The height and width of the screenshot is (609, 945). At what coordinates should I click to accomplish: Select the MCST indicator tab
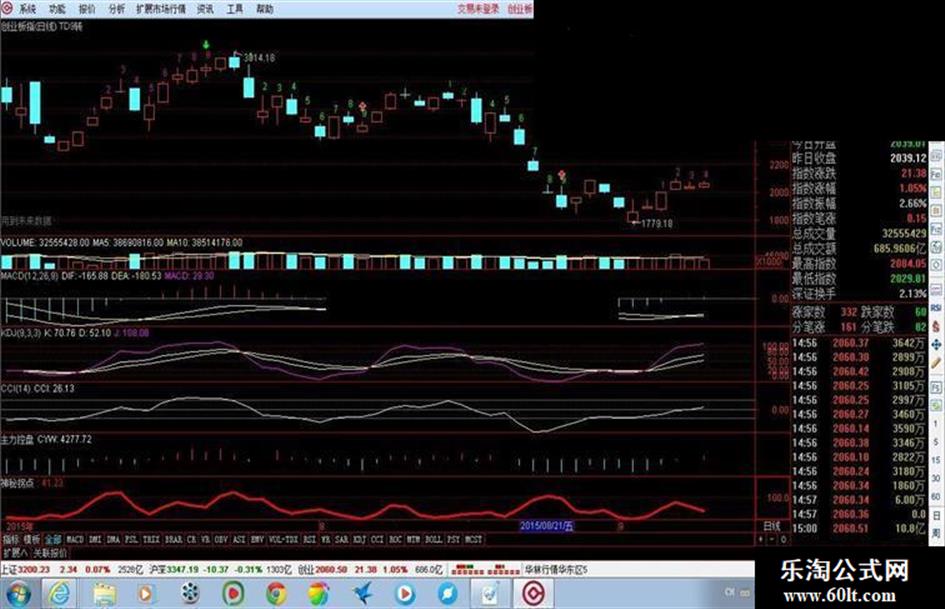[474, 540]
